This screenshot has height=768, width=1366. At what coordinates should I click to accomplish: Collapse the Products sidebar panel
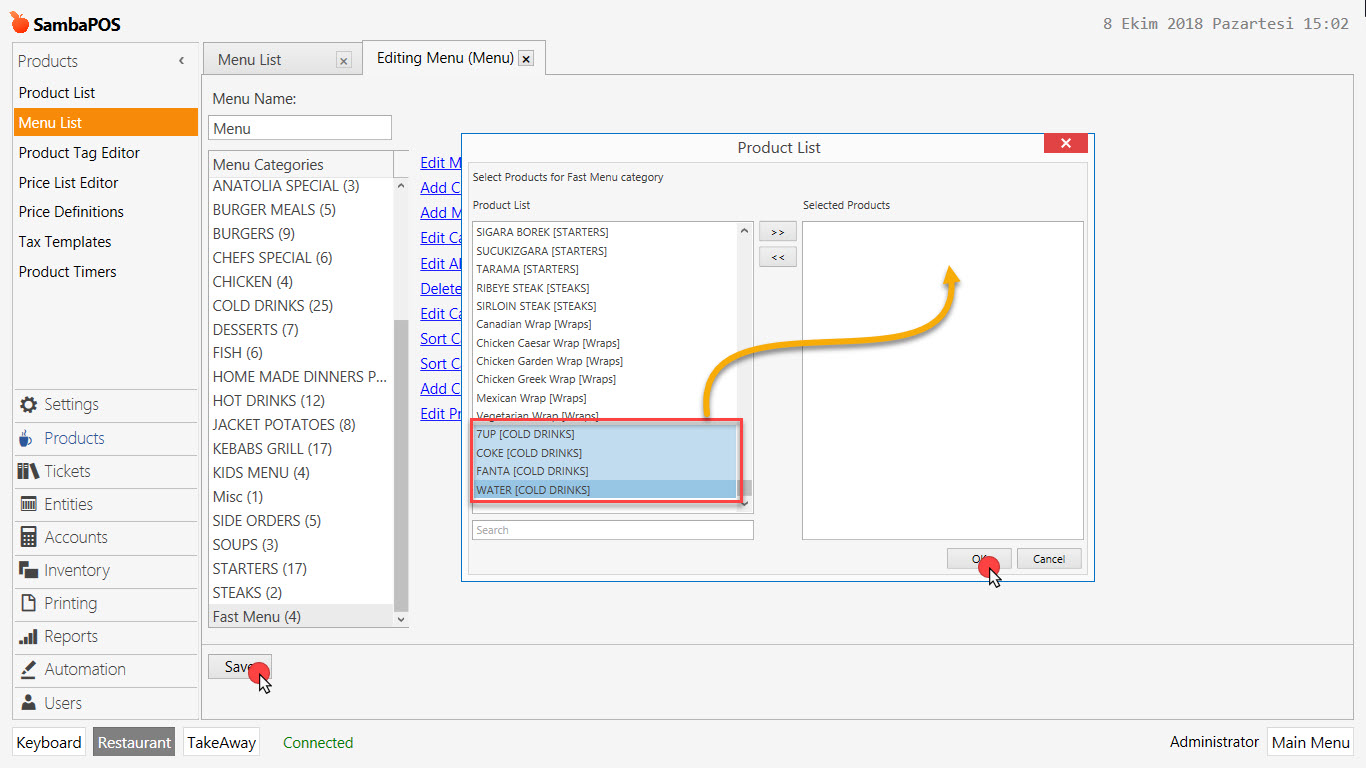[181, 60]
